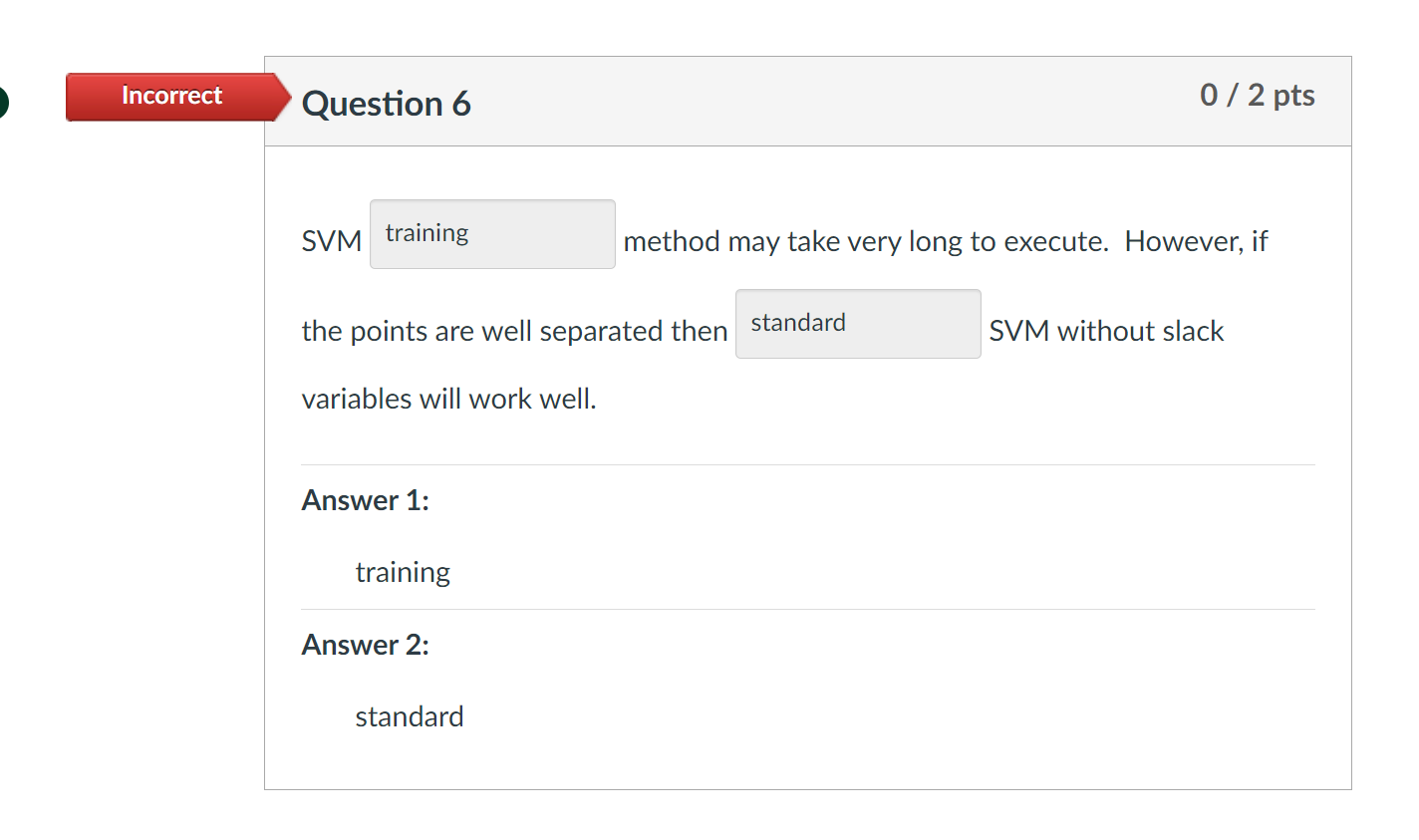Click the Question 6 card header bar
1419x840 pixels.
coord(807,101)
